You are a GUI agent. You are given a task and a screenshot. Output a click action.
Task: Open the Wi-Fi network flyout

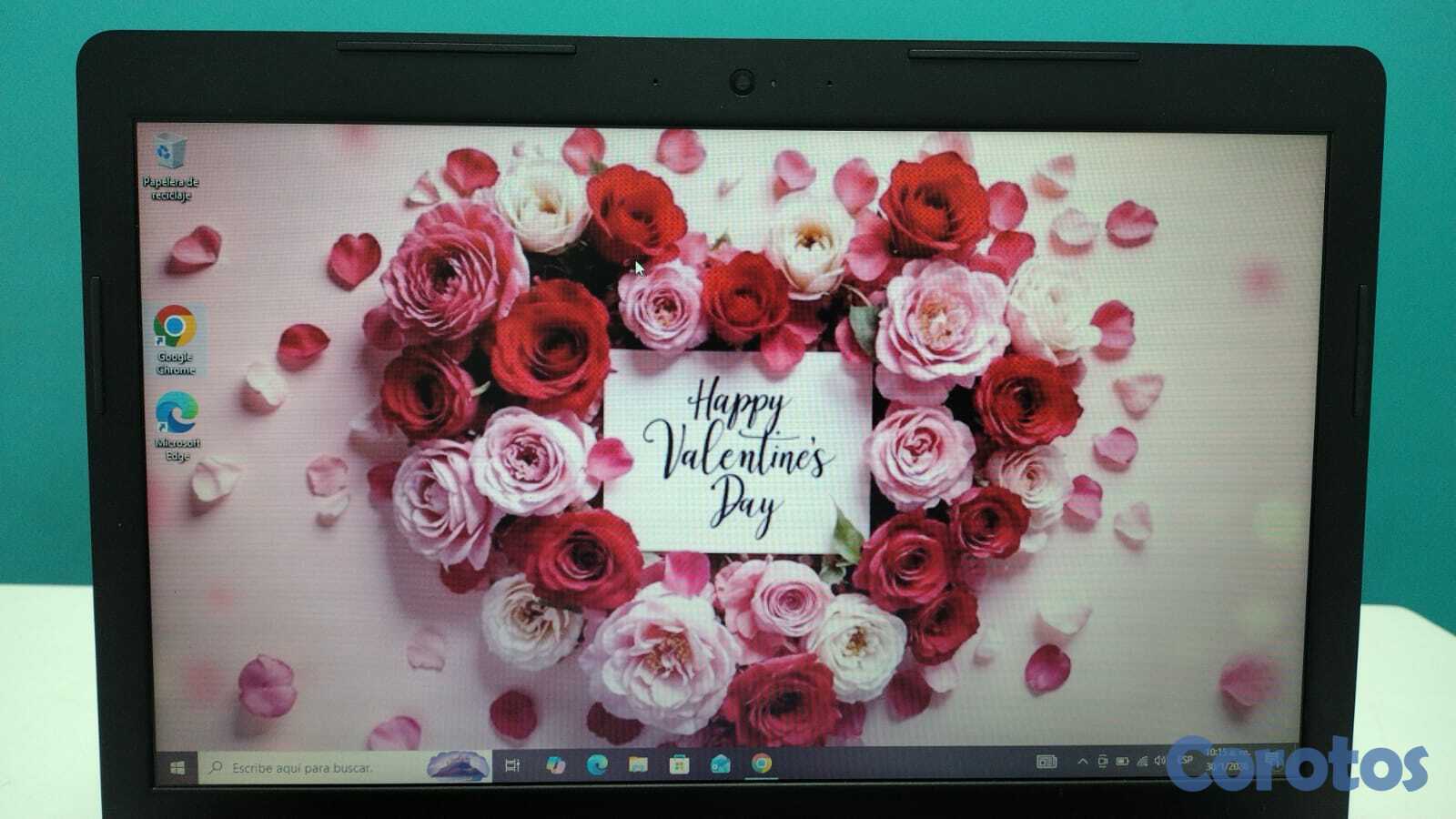1142,762
